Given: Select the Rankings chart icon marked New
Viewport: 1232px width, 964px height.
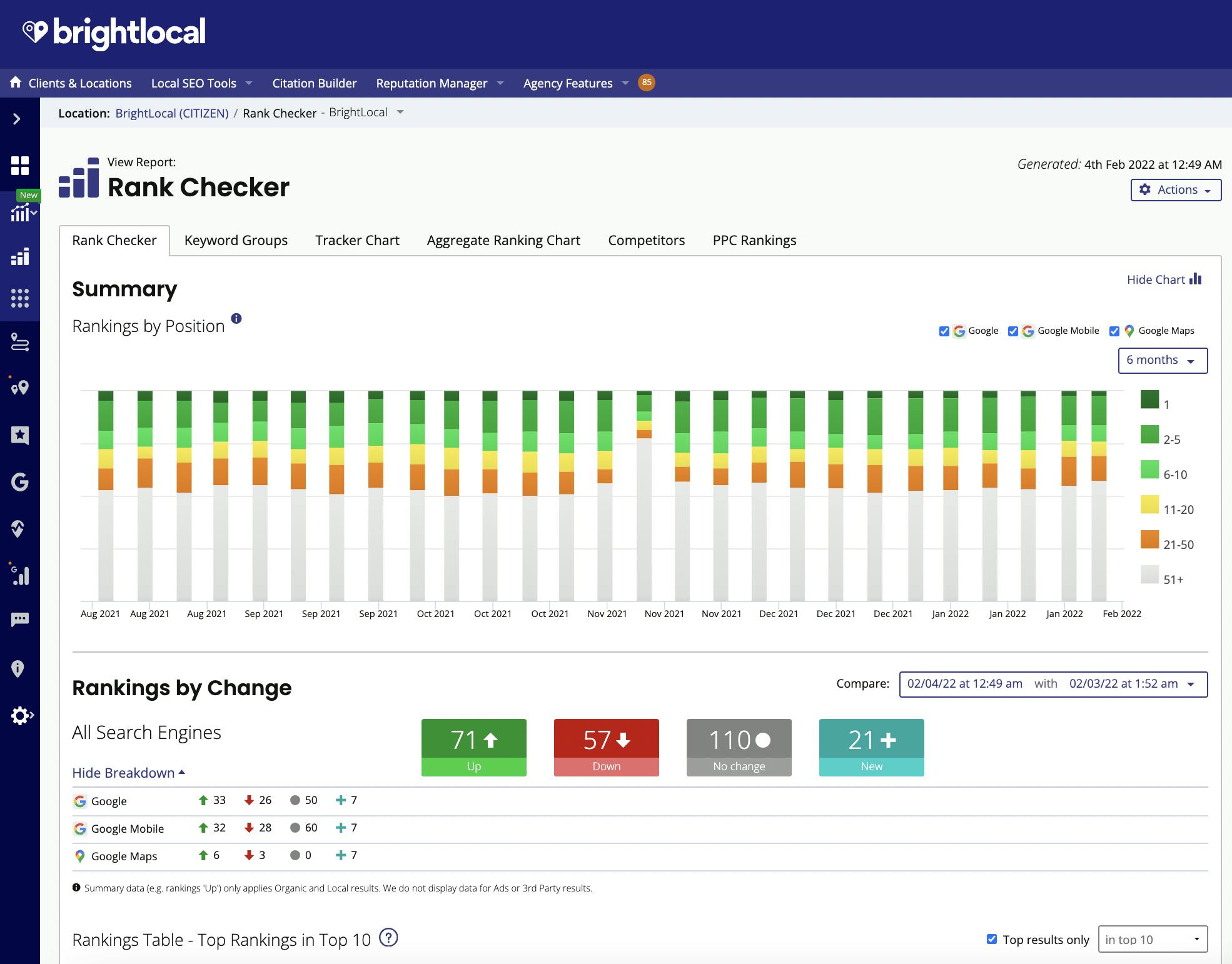Looking at the screenshot, I should [21, 213].
